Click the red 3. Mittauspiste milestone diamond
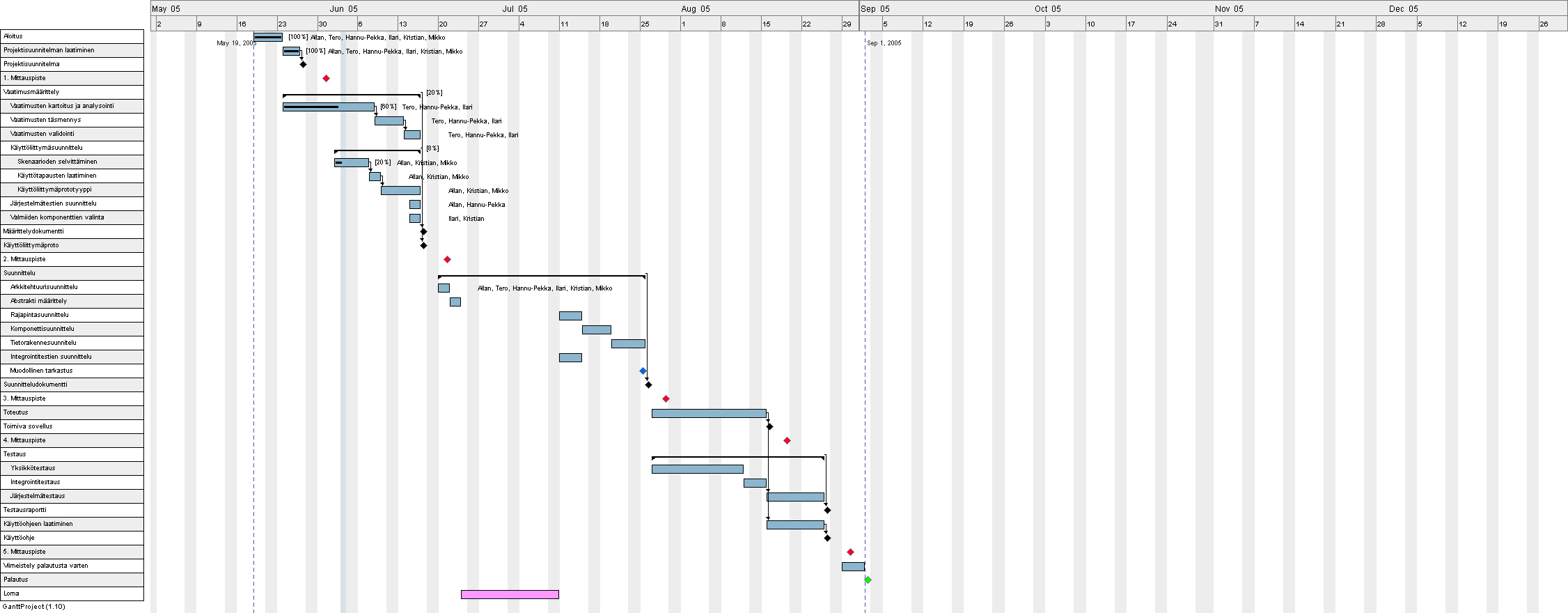The image size is (1568, 613). 666,399
